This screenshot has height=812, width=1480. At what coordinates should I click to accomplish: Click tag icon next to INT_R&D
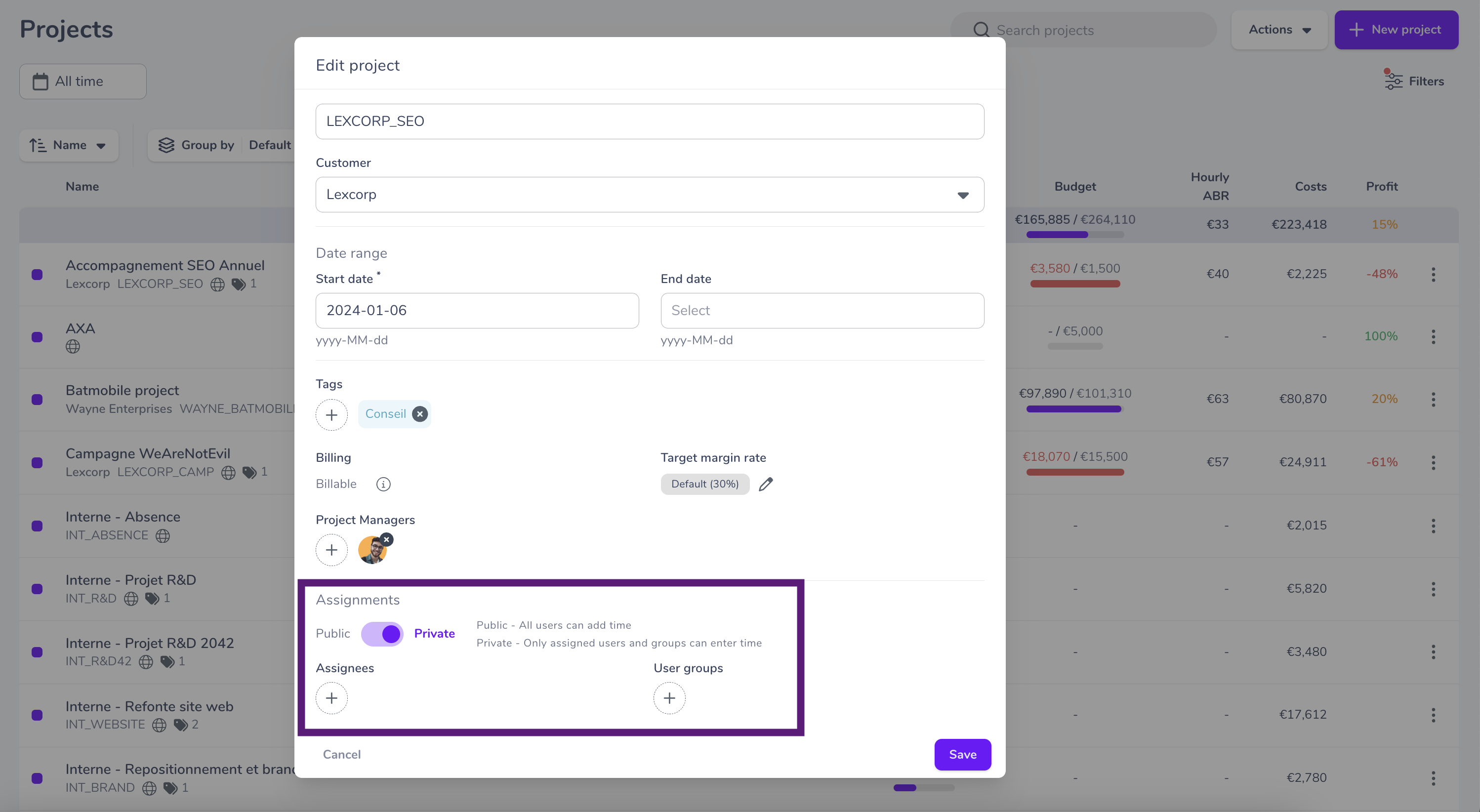152,599
